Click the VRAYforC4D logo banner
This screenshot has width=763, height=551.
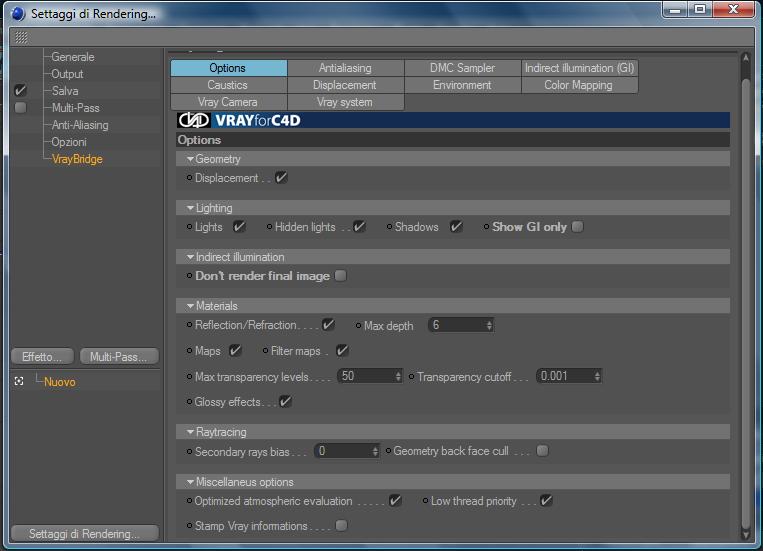click(453, 120)
